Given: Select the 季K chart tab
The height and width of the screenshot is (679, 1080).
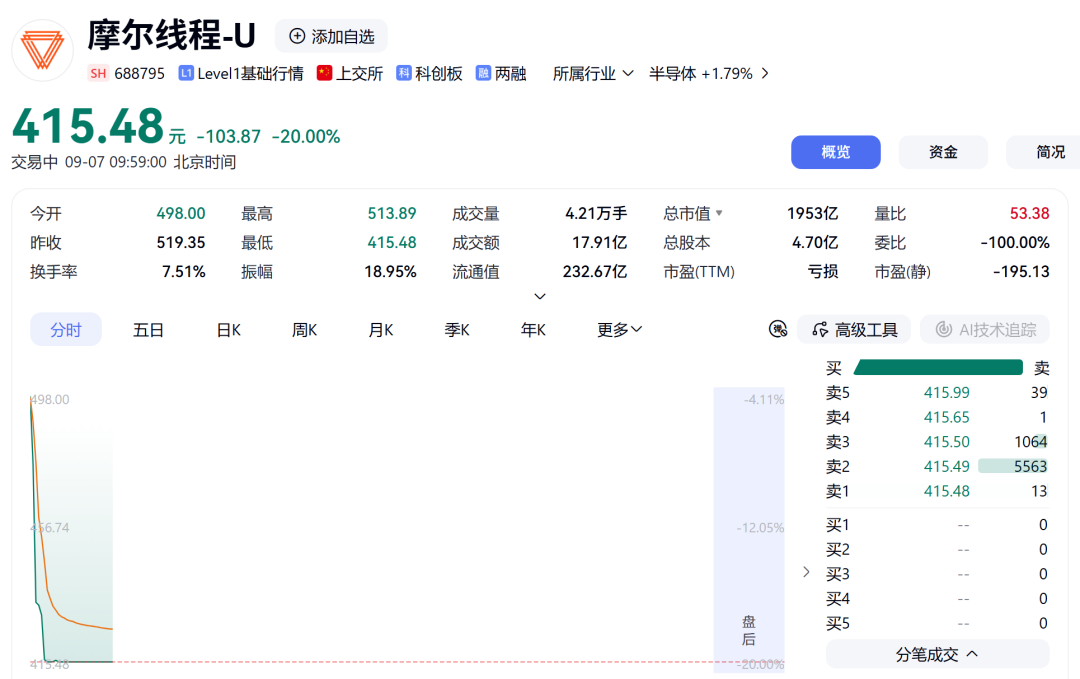Looking at the screenshot, I should pos(457,330).
